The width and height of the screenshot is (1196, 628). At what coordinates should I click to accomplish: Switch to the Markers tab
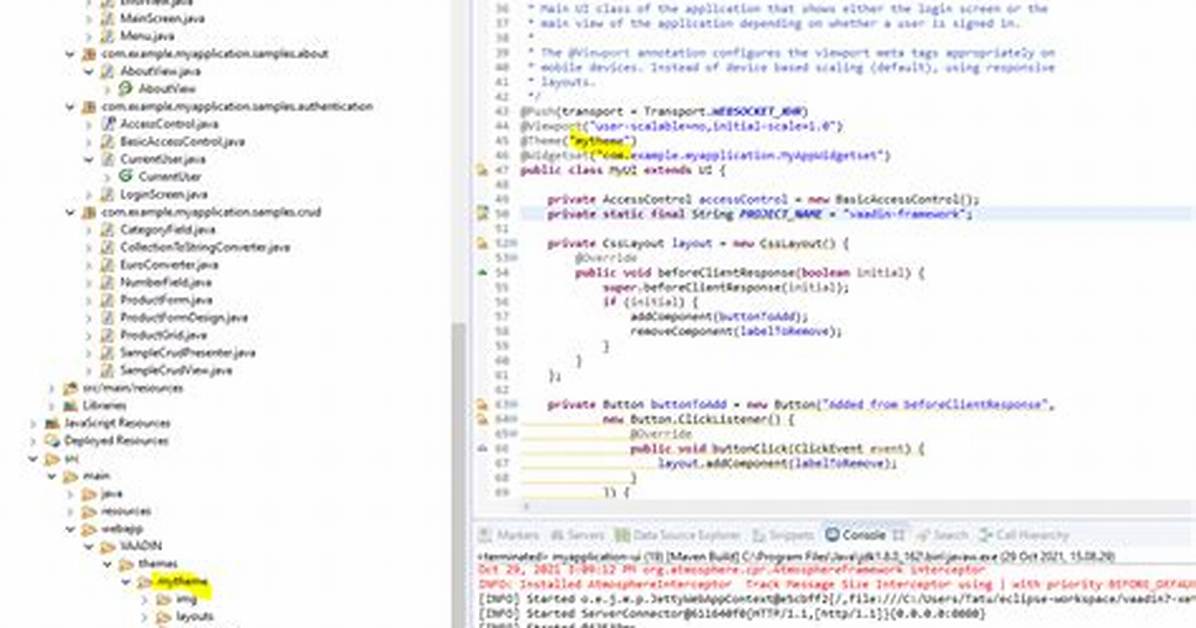pos(510,535)
